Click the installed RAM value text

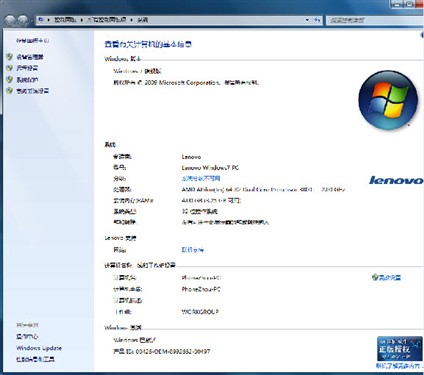[x=211, y=200]
